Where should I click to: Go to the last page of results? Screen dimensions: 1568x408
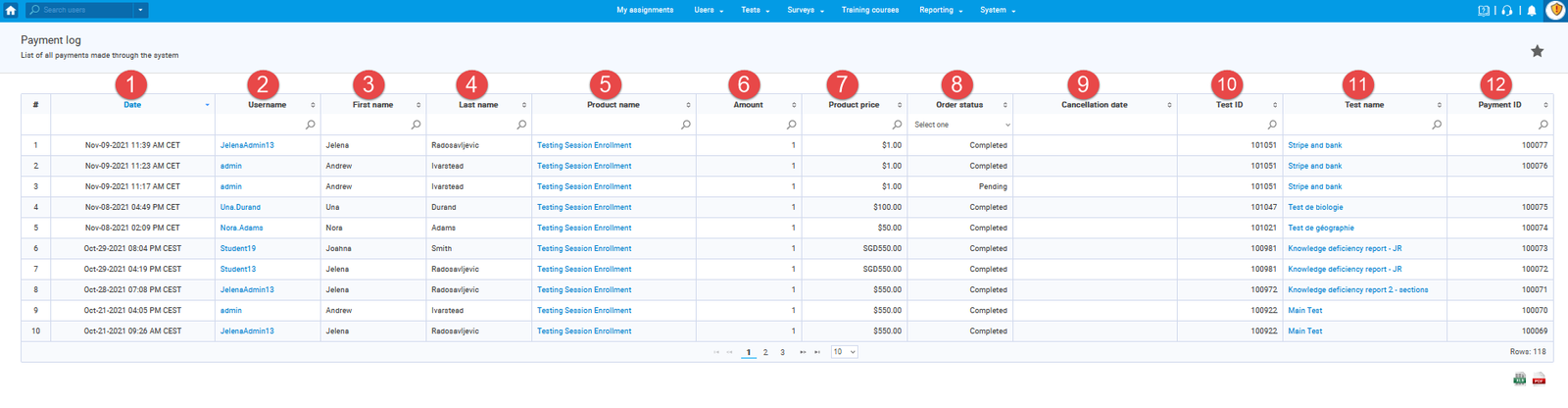[817, 352]
